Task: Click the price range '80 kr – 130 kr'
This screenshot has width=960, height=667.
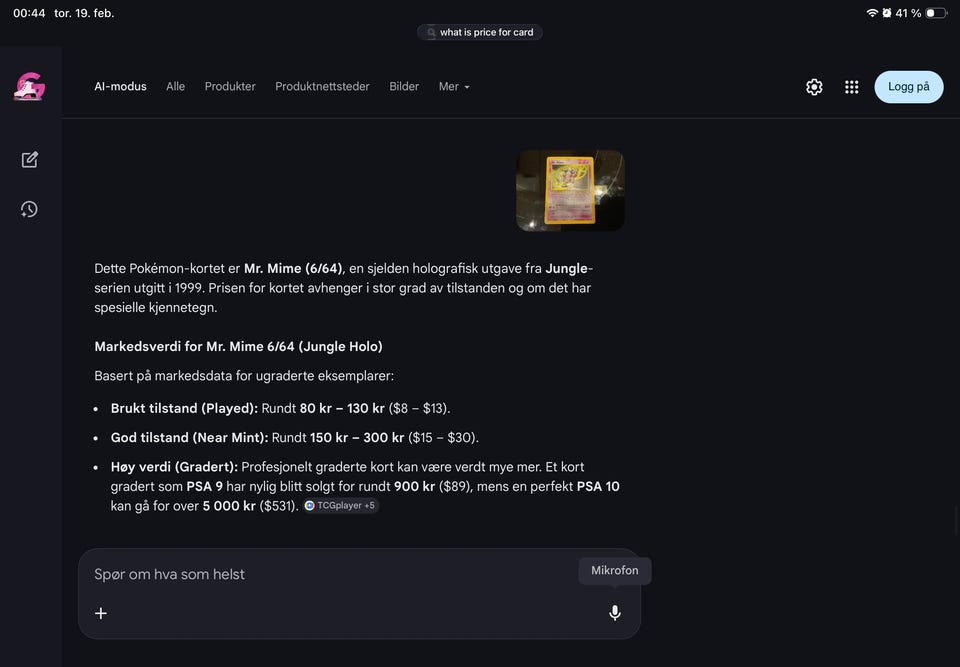Action: tap(342, 409)
